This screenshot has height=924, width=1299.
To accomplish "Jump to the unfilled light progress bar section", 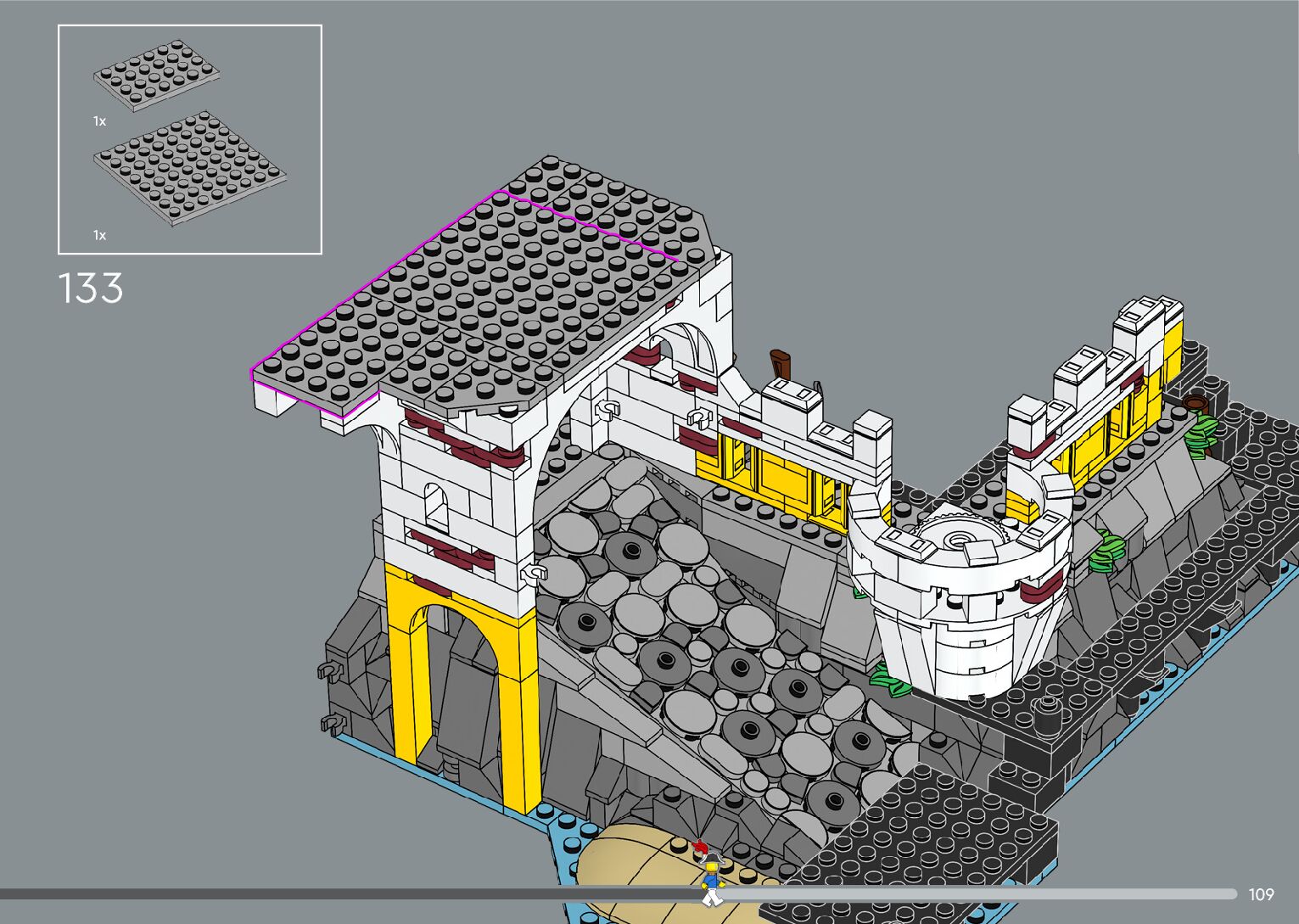I will (x=976, y=893).
